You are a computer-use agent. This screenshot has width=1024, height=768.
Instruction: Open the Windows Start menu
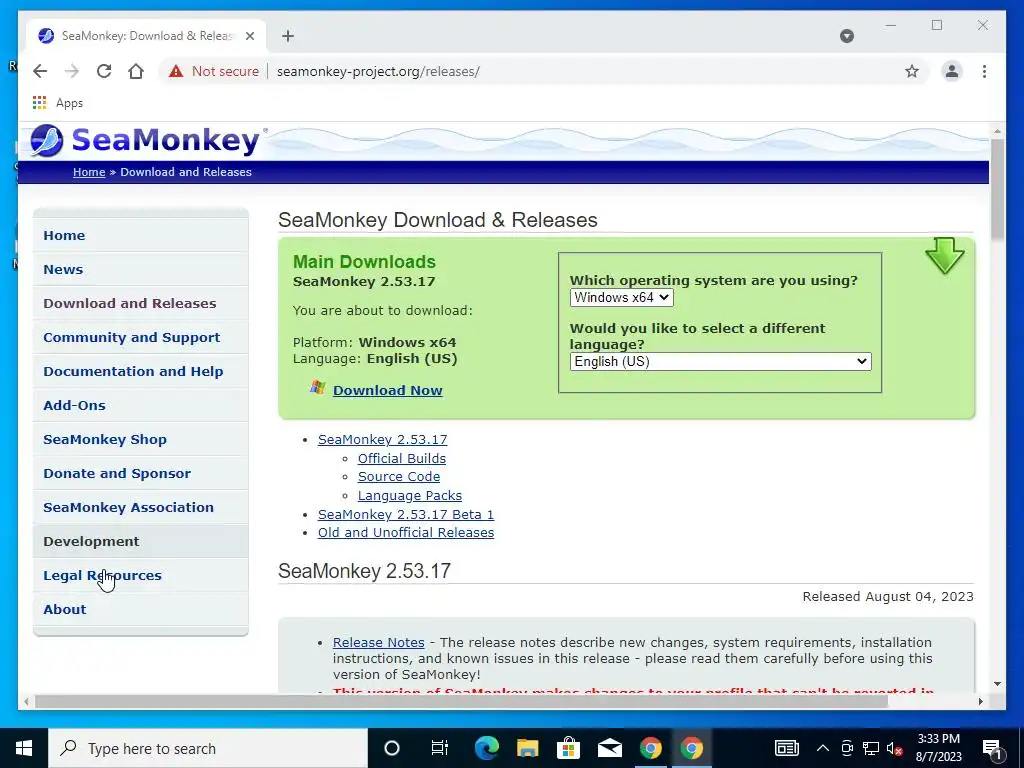tap(24, 748)
